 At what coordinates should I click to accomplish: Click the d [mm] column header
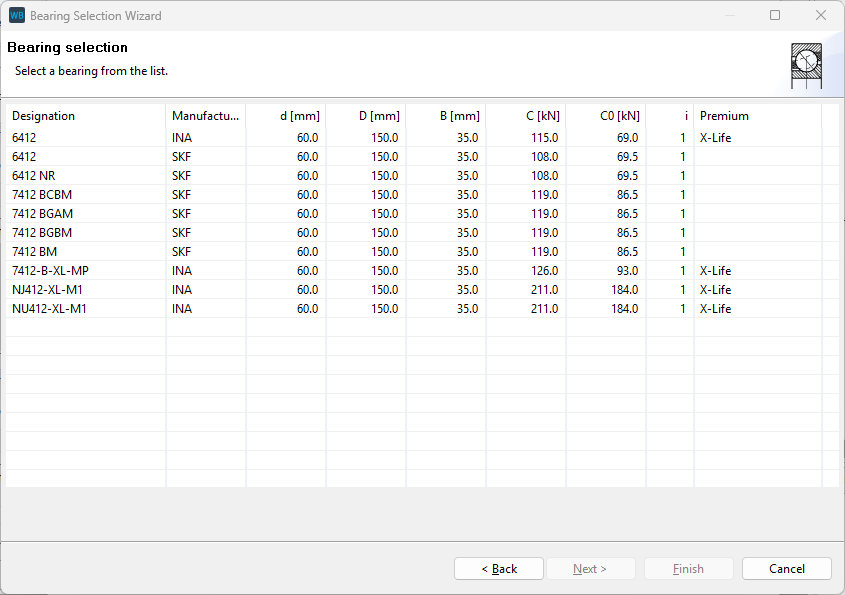(x=299, y=116)
